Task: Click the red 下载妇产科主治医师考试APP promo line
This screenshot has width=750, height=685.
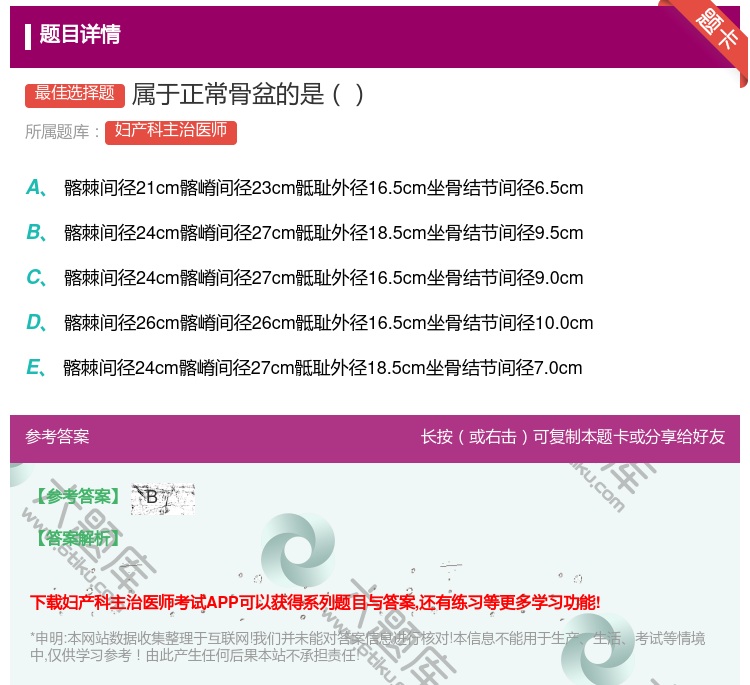Action: 315,602
